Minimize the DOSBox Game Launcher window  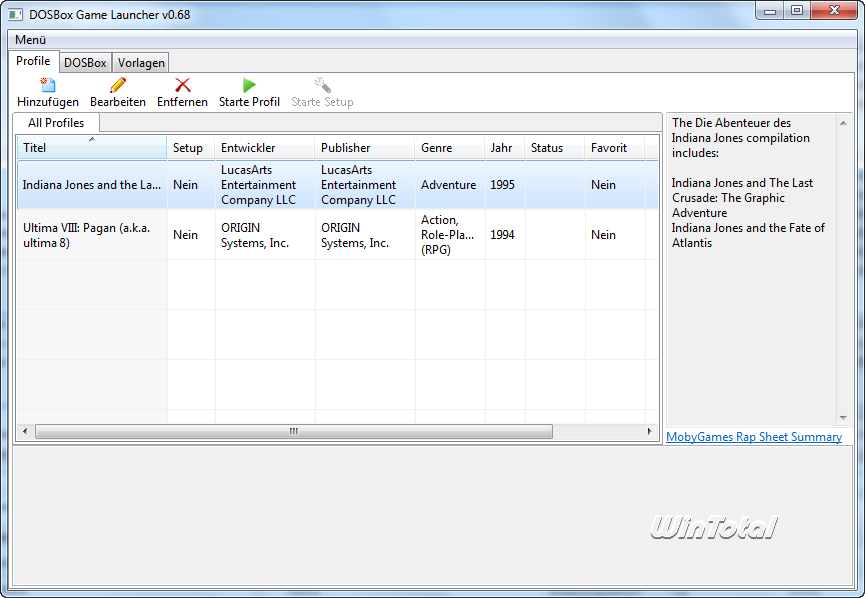coord(770,10)
